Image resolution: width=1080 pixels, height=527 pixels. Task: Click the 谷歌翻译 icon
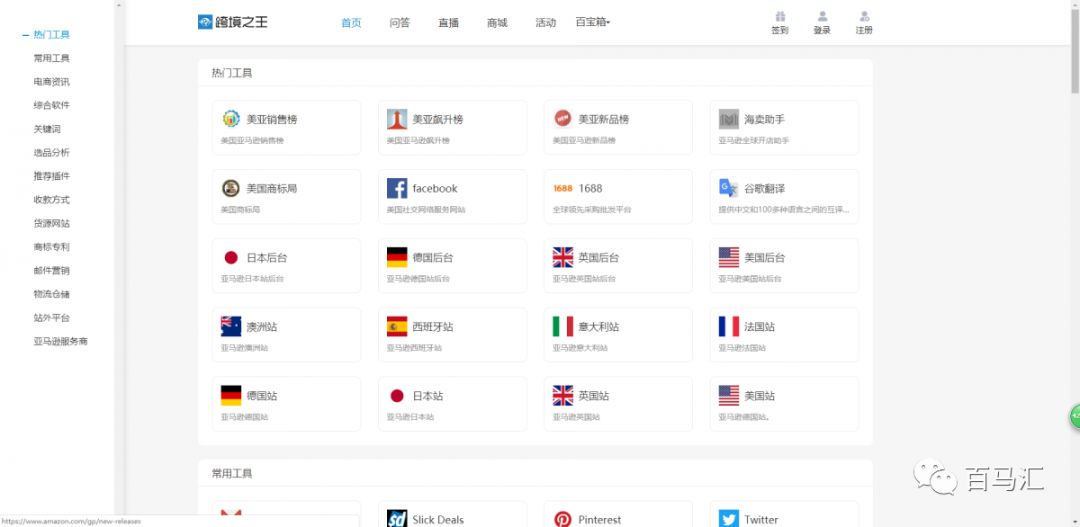click(728, 188)
